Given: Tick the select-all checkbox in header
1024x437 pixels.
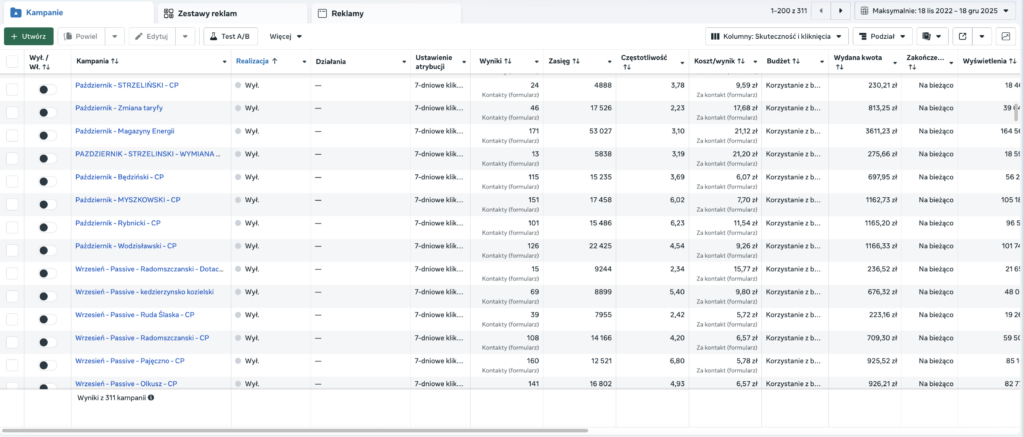Looking at the screenshot, I should pos(12,61).
